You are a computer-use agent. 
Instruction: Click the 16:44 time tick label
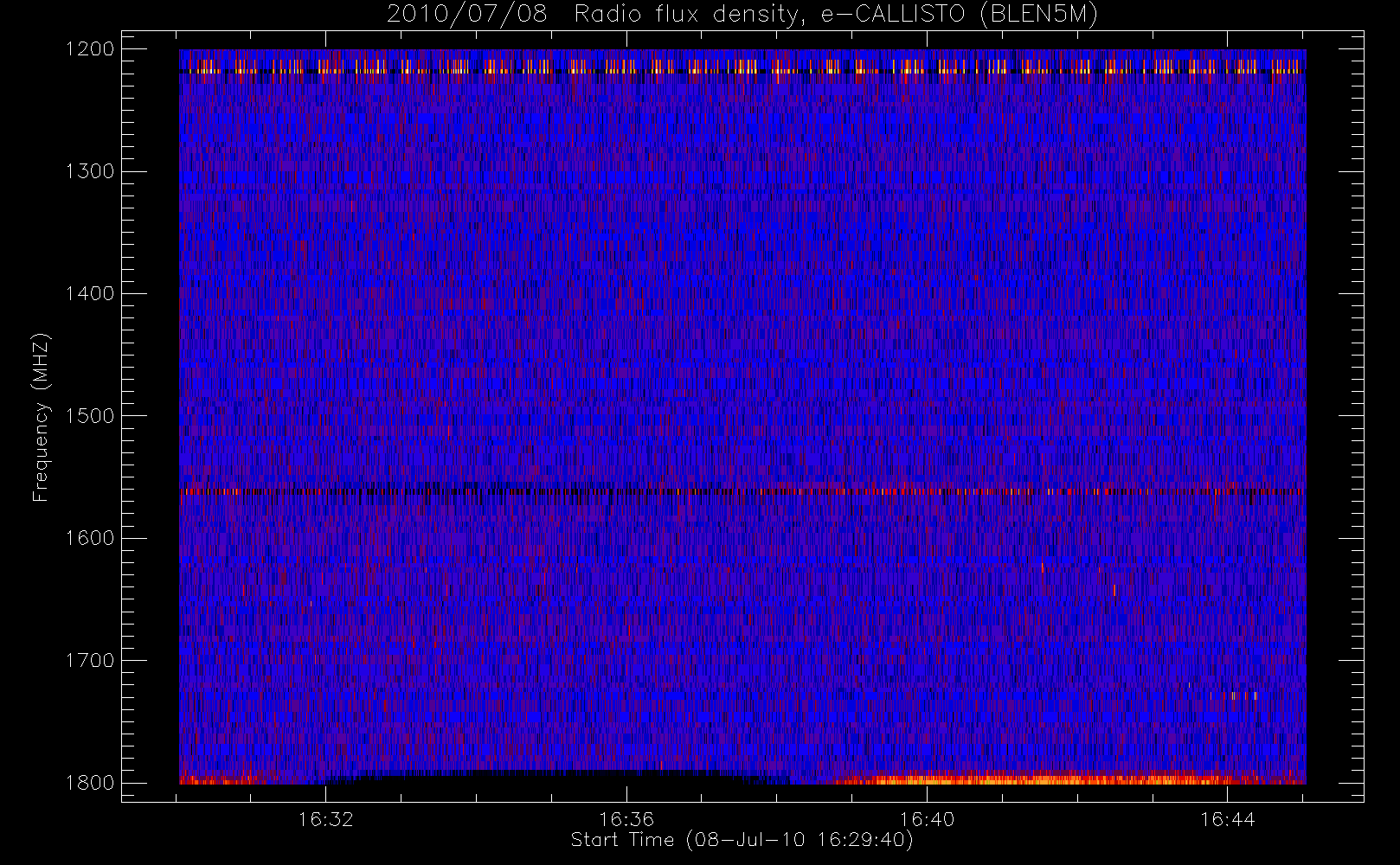pos(1227,819)
